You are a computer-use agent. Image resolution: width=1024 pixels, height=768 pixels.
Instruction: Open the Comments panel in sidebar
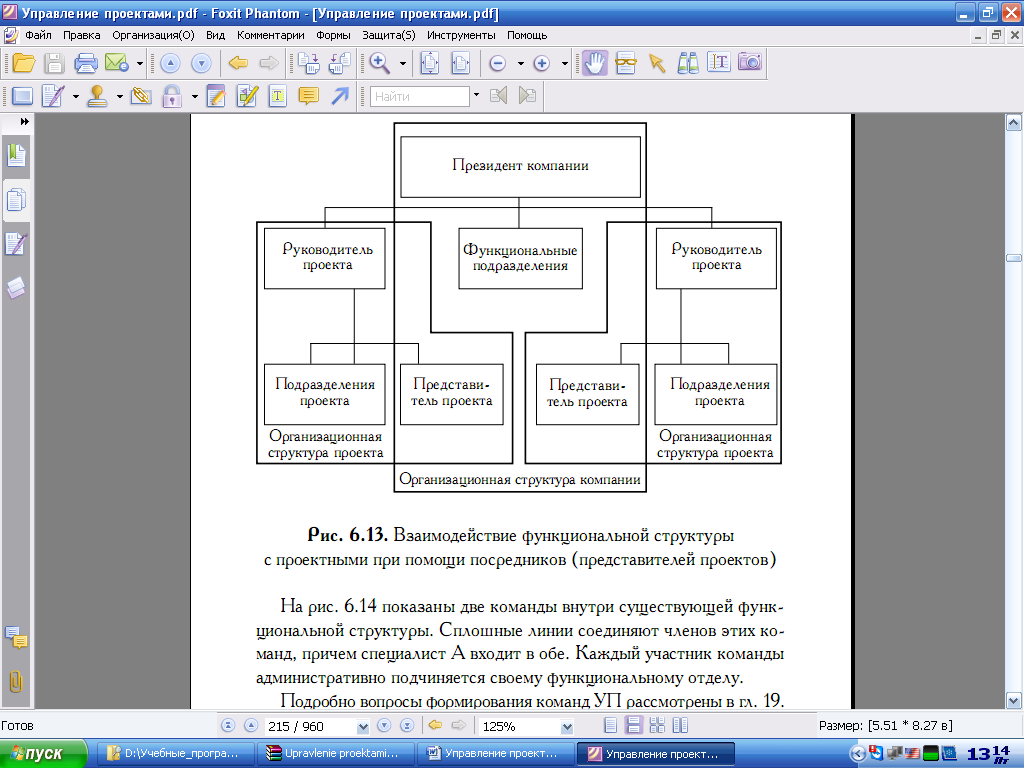click(x=16, y=637)
